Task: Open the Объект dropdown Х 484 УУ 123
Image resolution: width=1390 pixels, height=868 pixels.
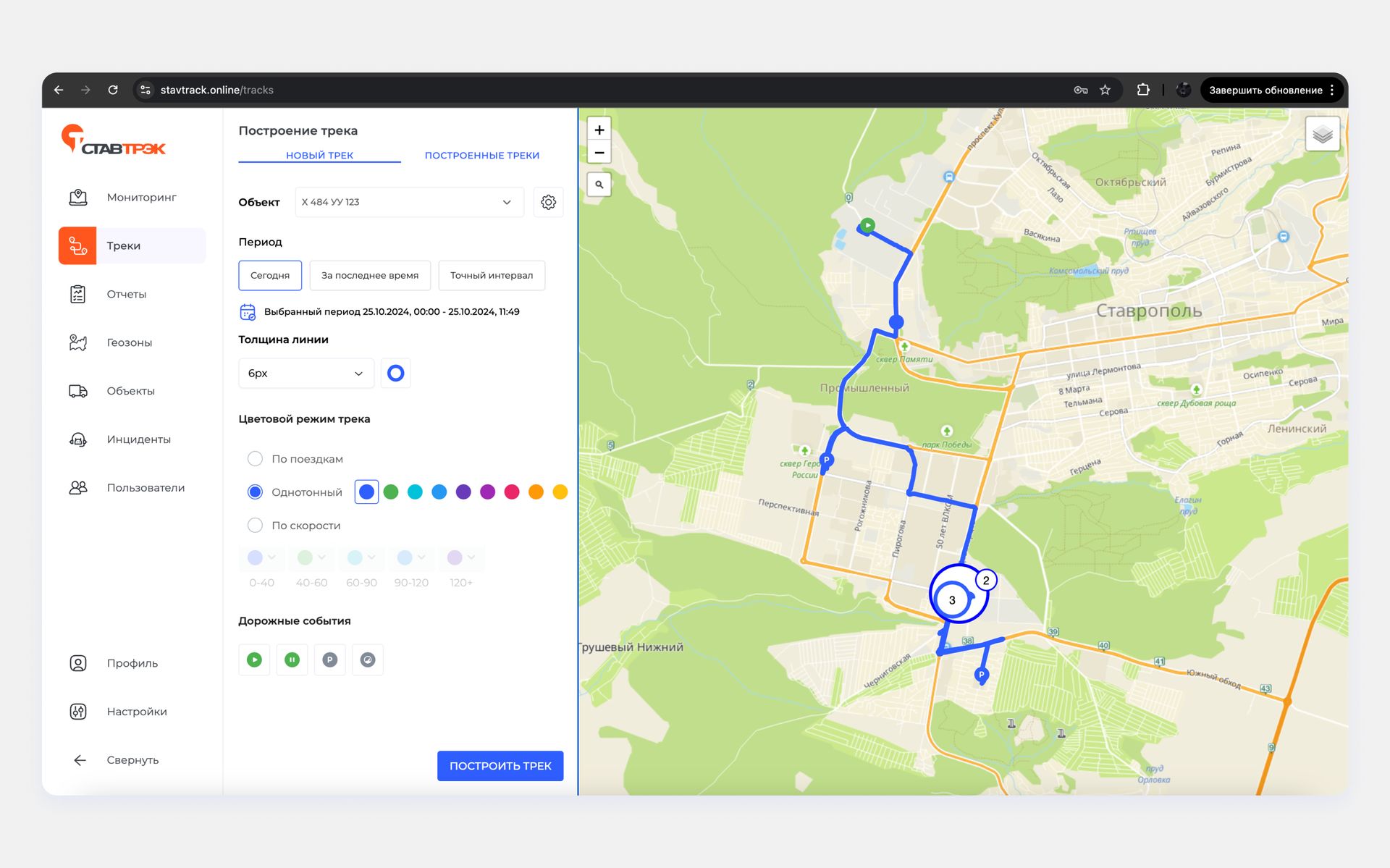Action: click(x=408, y=202)
